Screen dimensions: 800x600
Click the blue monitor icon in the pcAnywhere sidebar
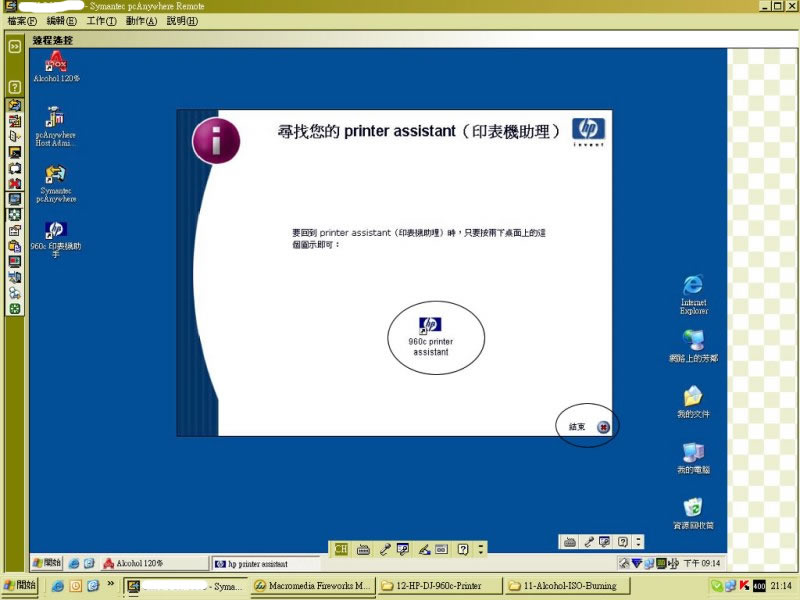[15, 199]
